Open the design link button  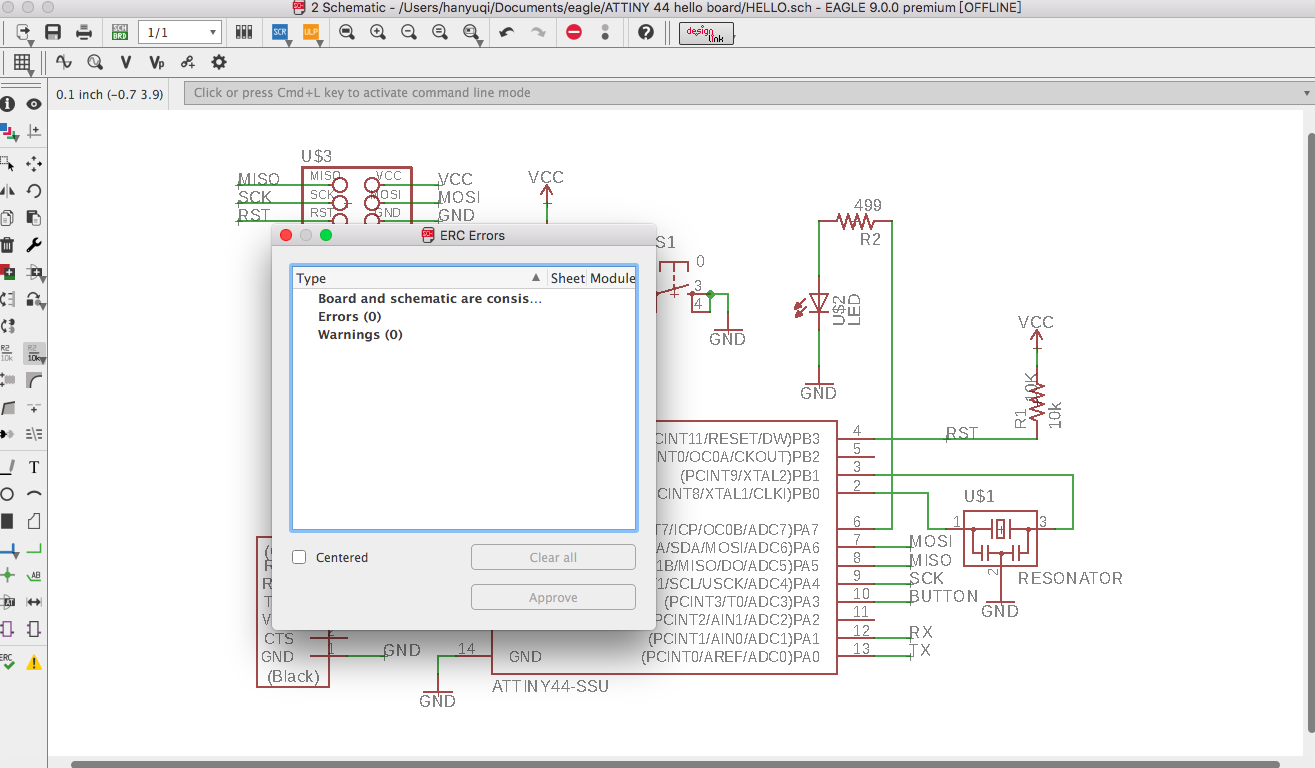coord(706,33)
